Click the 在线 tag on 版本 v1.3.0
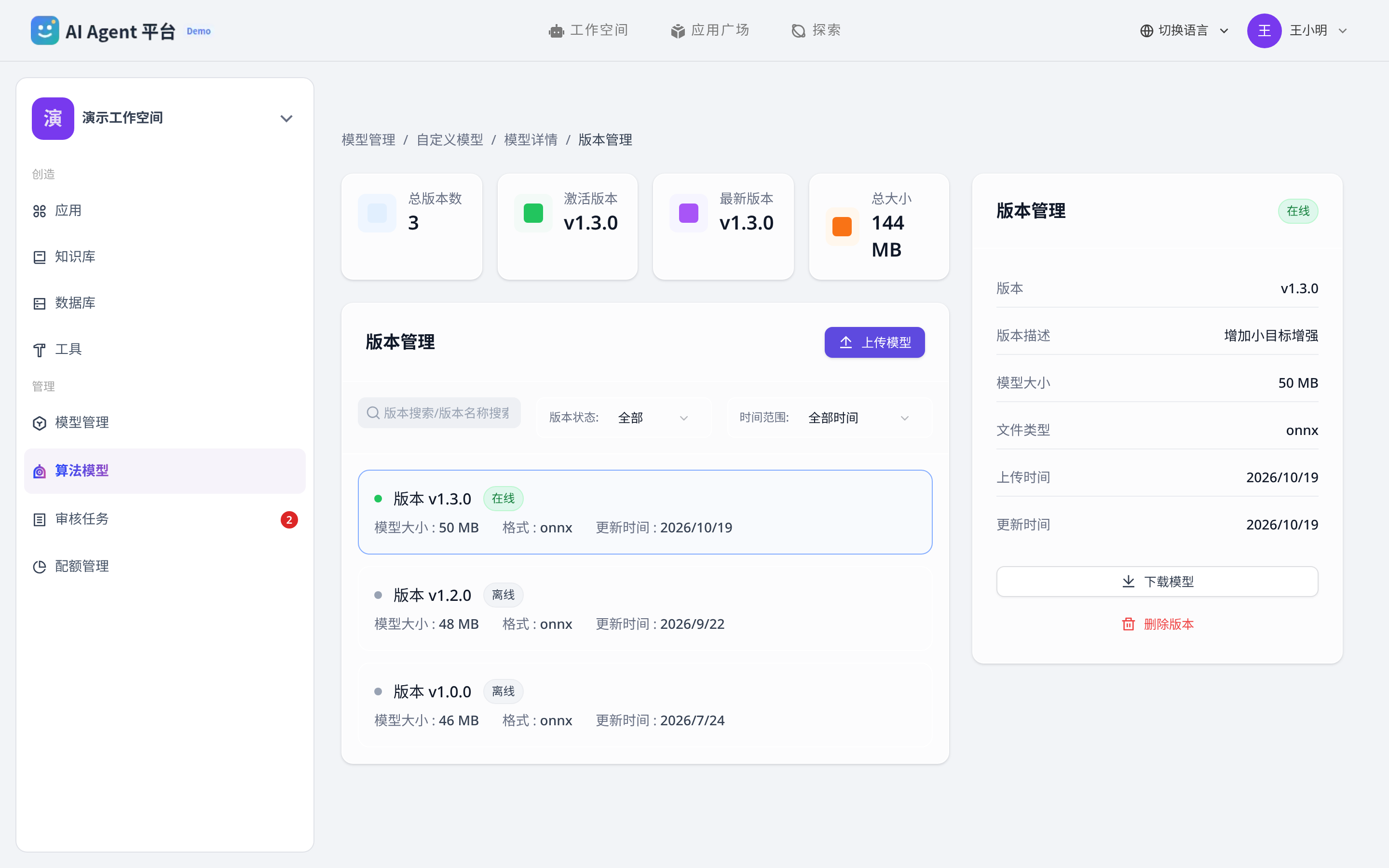1389x868 pixels. 503,498
